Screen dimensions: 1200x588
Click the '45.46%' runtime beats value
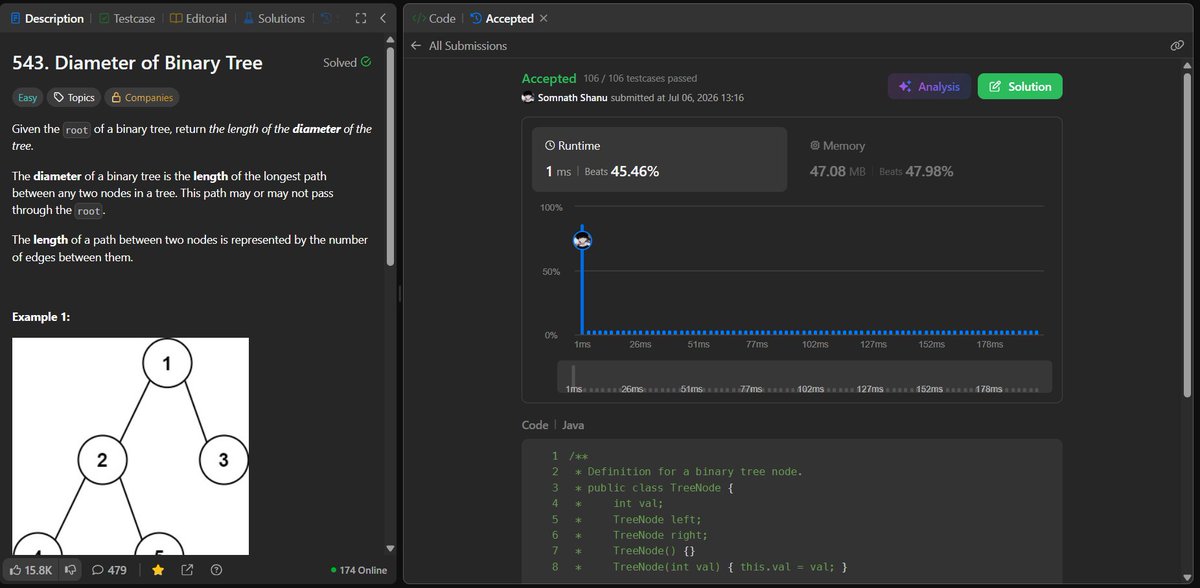(635, 171)
